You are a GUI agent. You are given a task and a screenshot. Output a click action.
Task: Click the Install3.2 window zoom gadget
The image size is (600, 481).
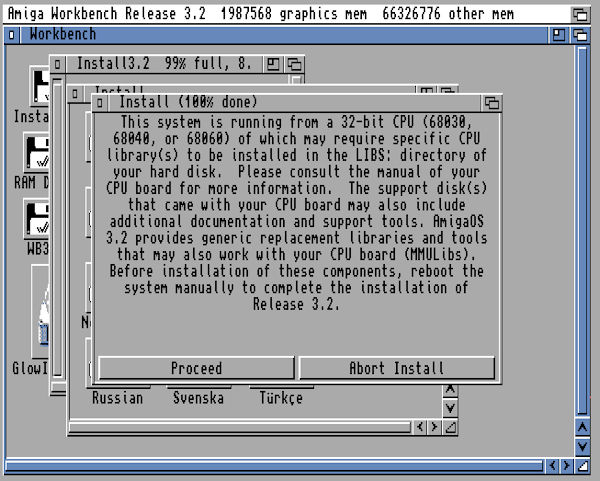(x=273, y=64)
